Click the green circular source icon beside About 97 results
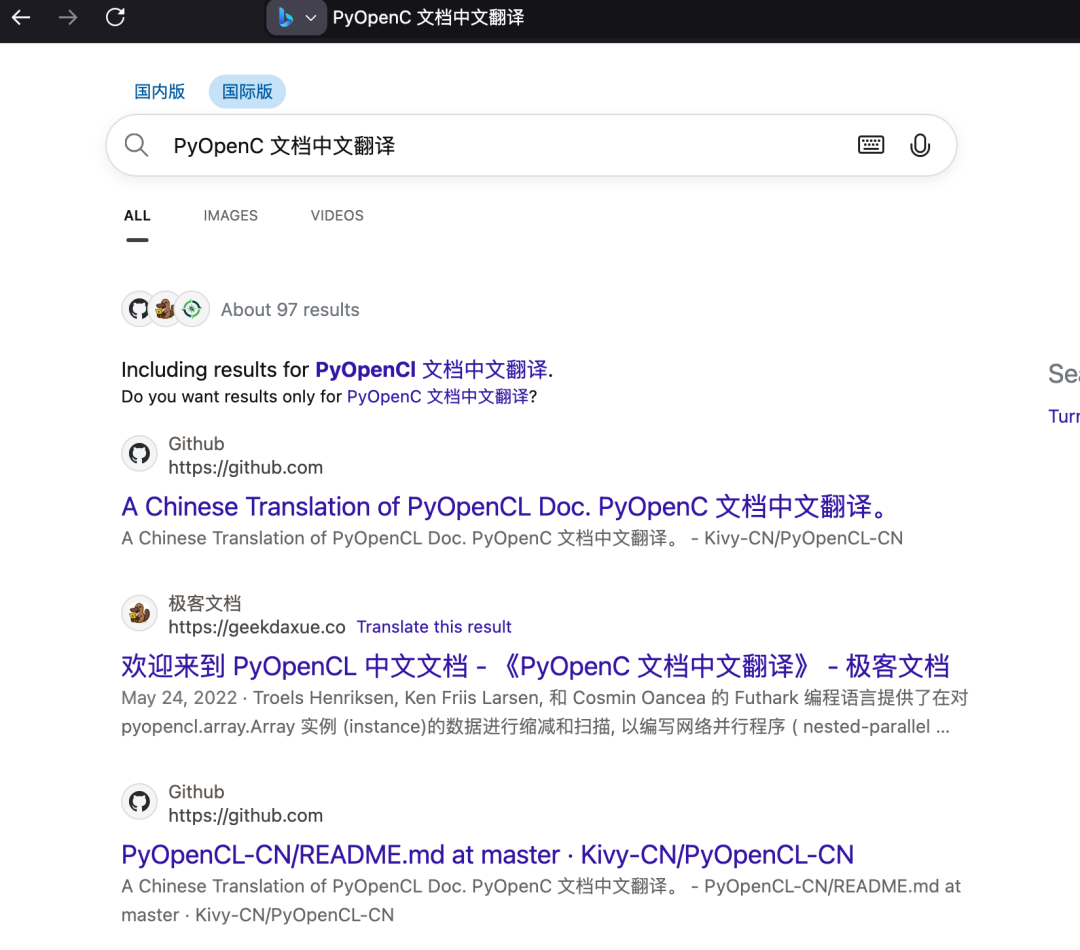The height and width of the screenshot is (950, 1080). coord(192,309)
